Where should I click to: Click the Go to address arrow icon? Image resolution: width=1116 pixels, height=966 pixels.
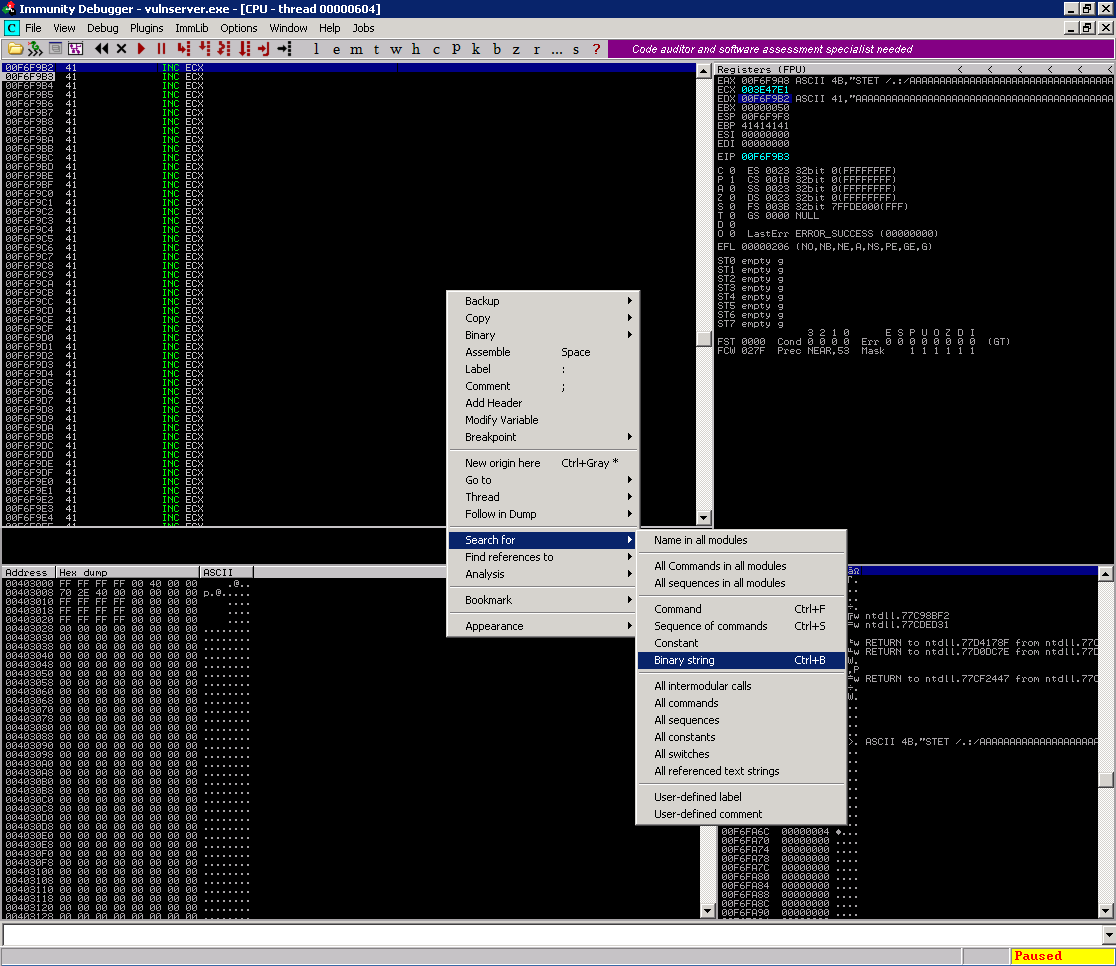(x=285, y=49)
